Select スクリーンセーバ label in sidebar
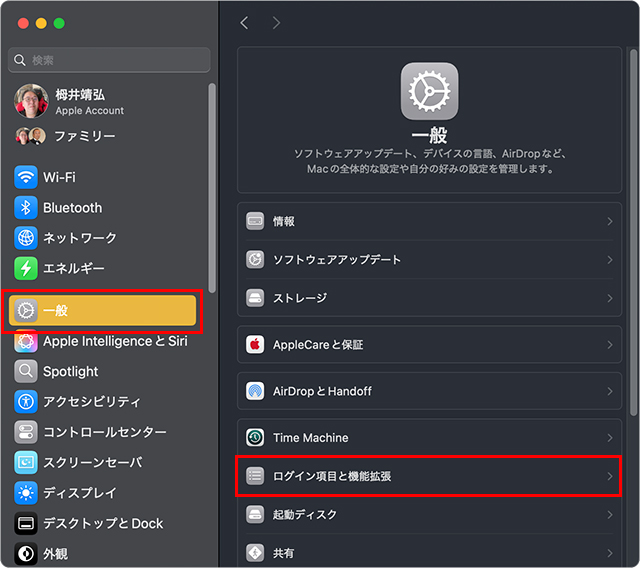Screen dimensions: 640x568 pyautogui.click(x=93, y=462)
